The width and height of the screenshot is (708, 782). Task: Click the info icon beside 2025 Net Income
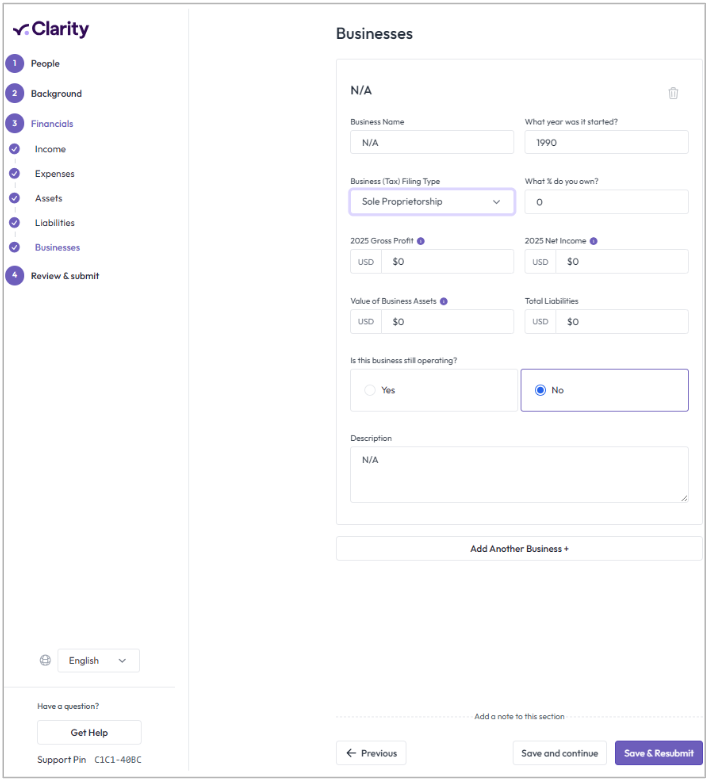pos(594,241)
